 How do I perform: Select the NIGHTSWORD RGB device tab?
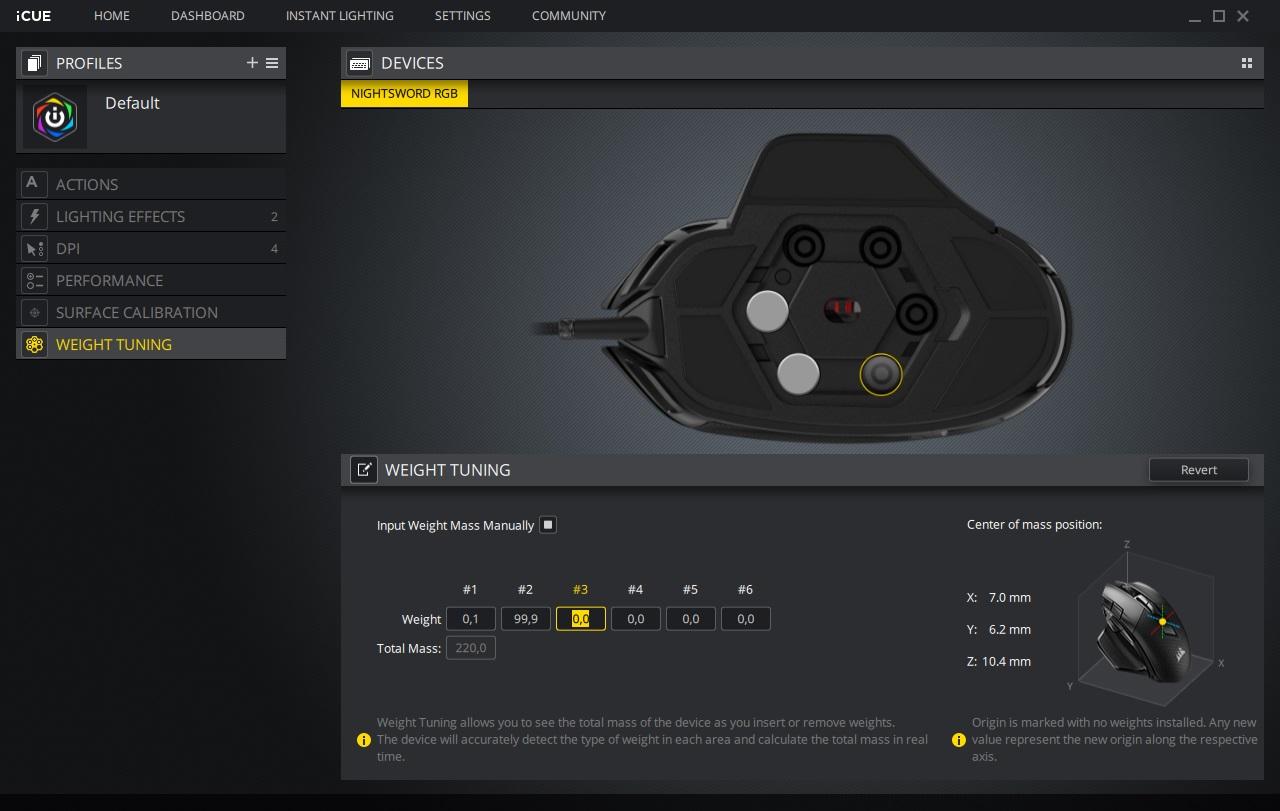point(404,94)
